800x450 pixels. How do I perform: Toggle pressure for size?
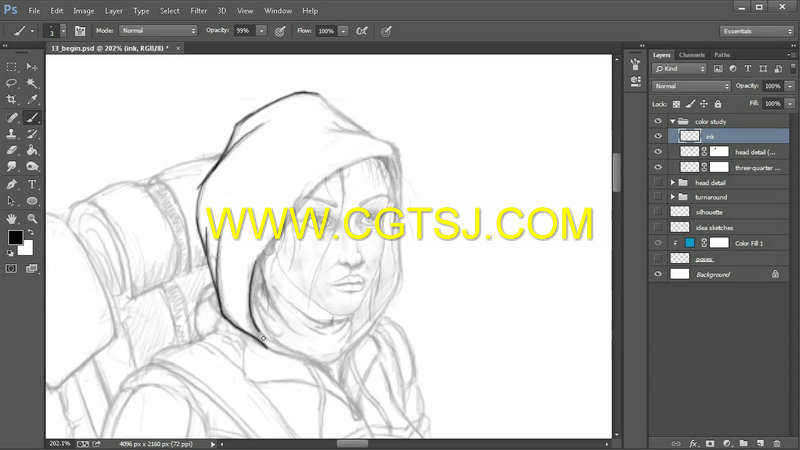pos(386,31)
